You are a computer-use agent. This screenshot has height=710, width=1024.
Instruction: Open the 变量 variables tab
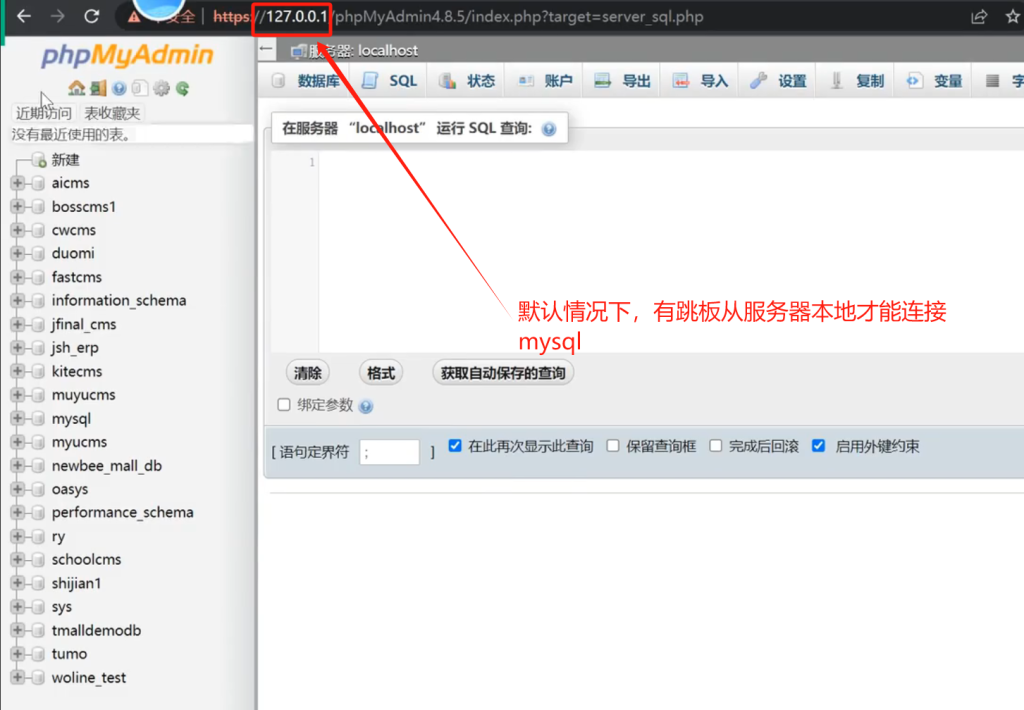[934, 81]
